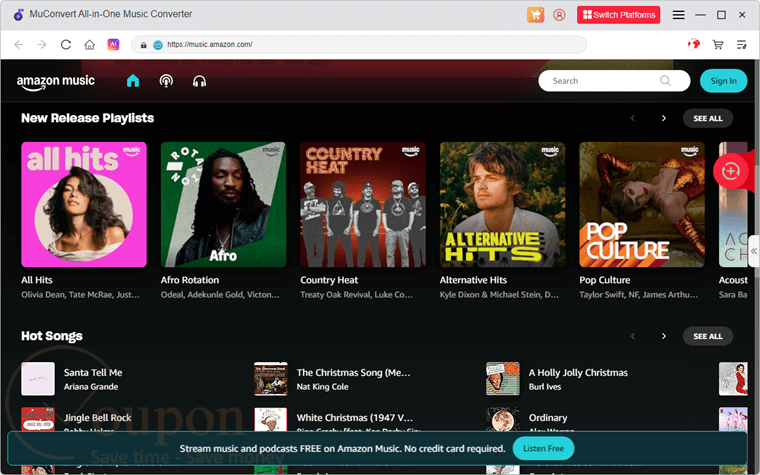The height and width of the screenshot is (475, 760).
Task: Click the Pop Culture playlist title
Action: coord(605,280)
